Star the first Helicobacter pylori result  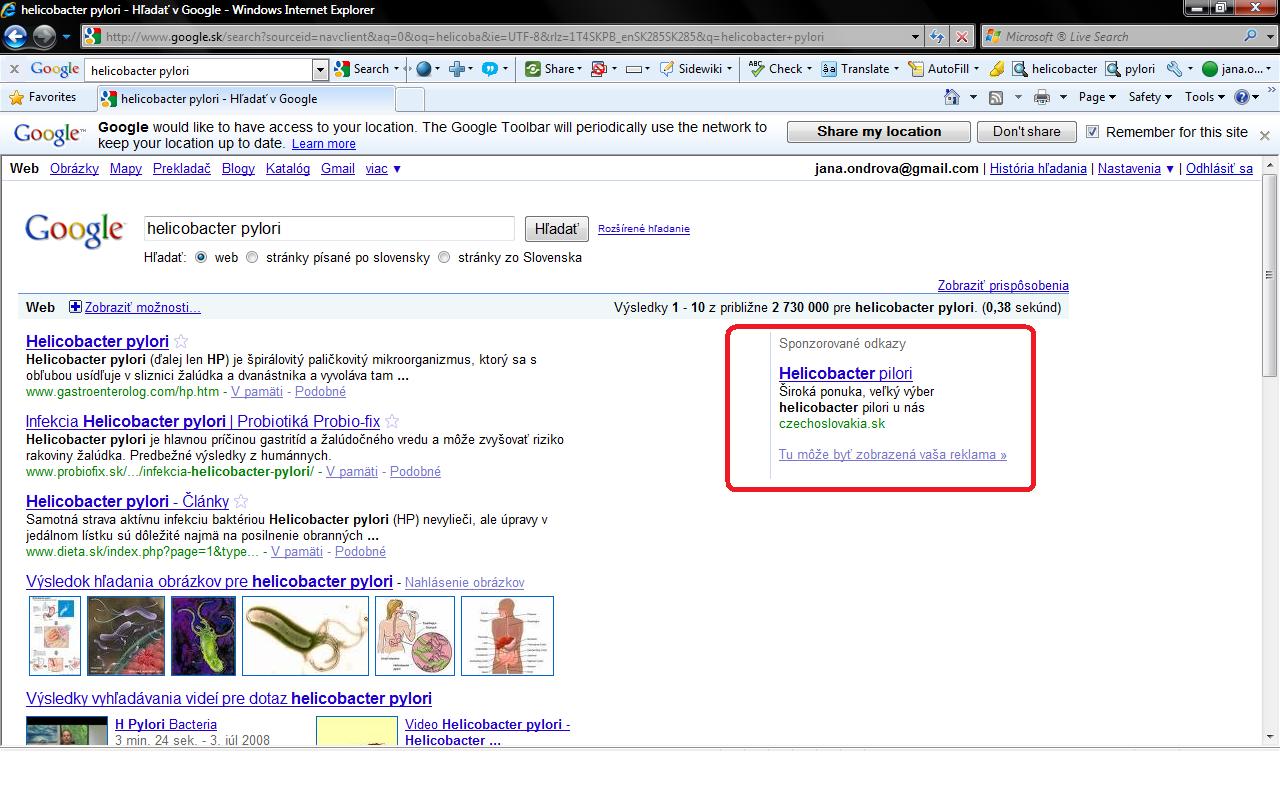[x=181, y=341]
